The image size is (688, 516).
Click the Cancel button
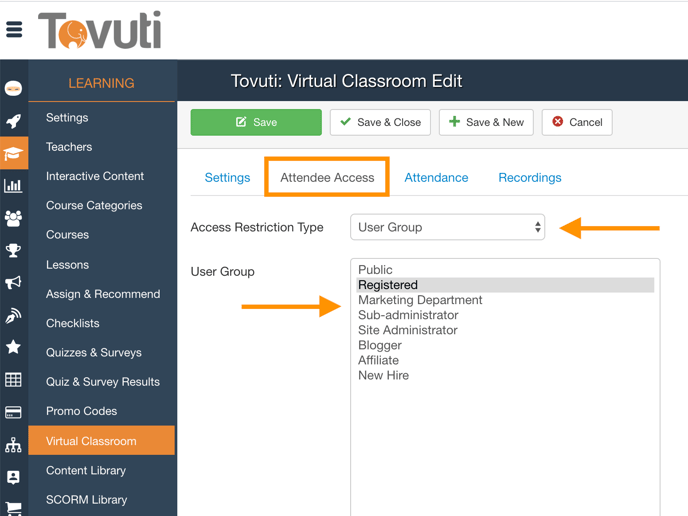point(577,122)
